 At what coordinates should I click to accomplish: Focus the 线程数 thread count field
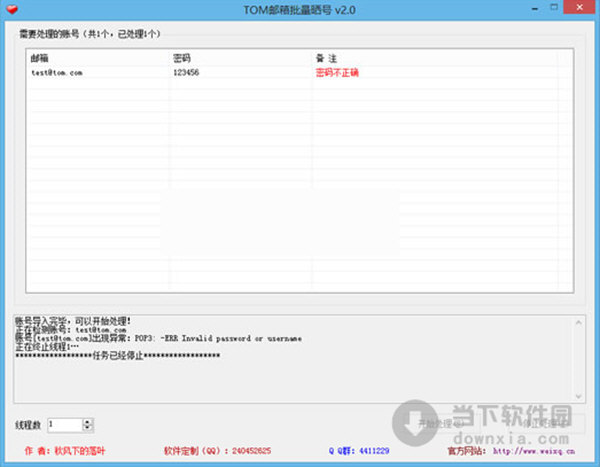click(65, 425)
